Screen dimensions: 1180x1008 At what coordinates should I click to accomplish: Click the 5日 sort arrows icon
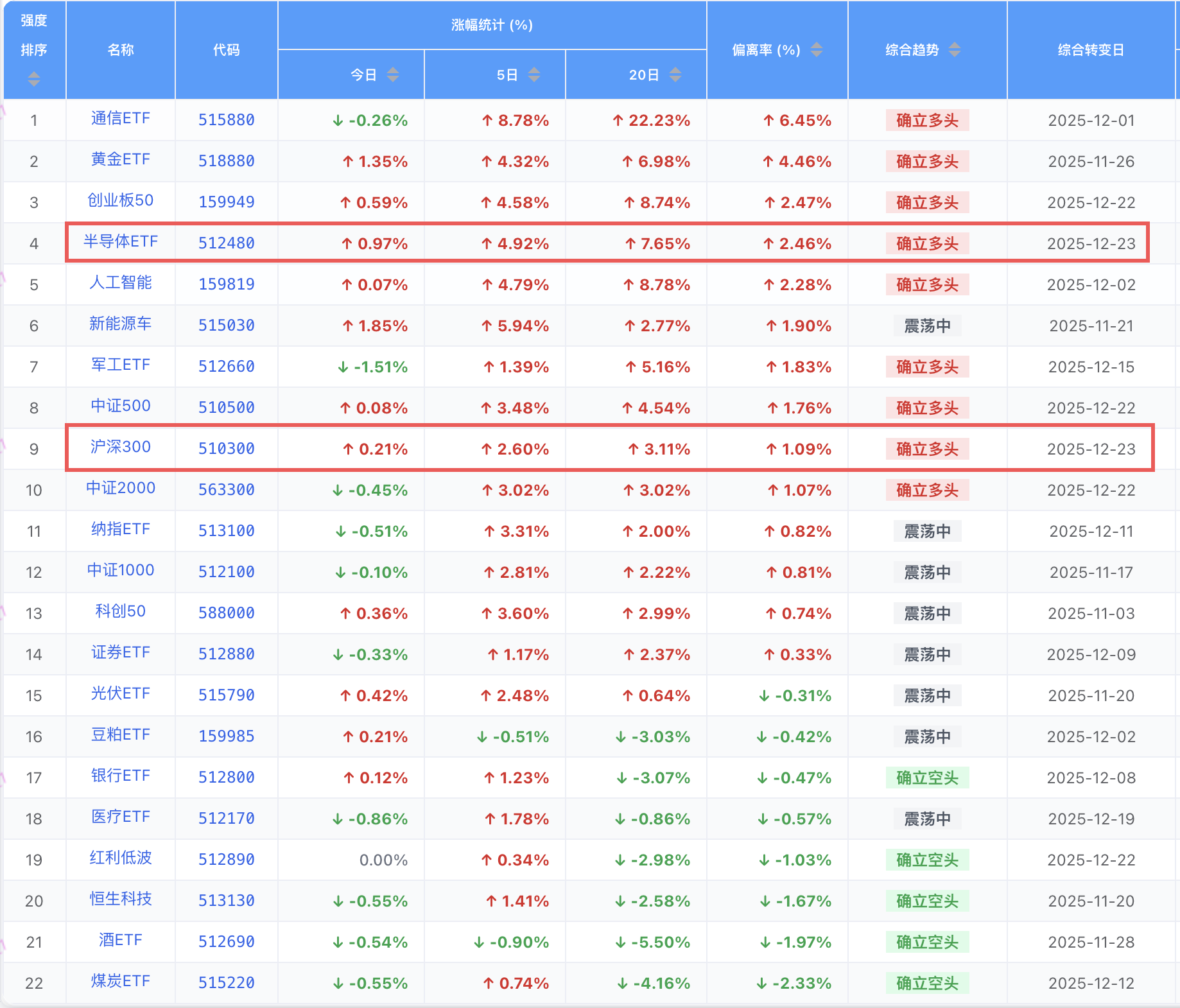click(x=534, y=75)
